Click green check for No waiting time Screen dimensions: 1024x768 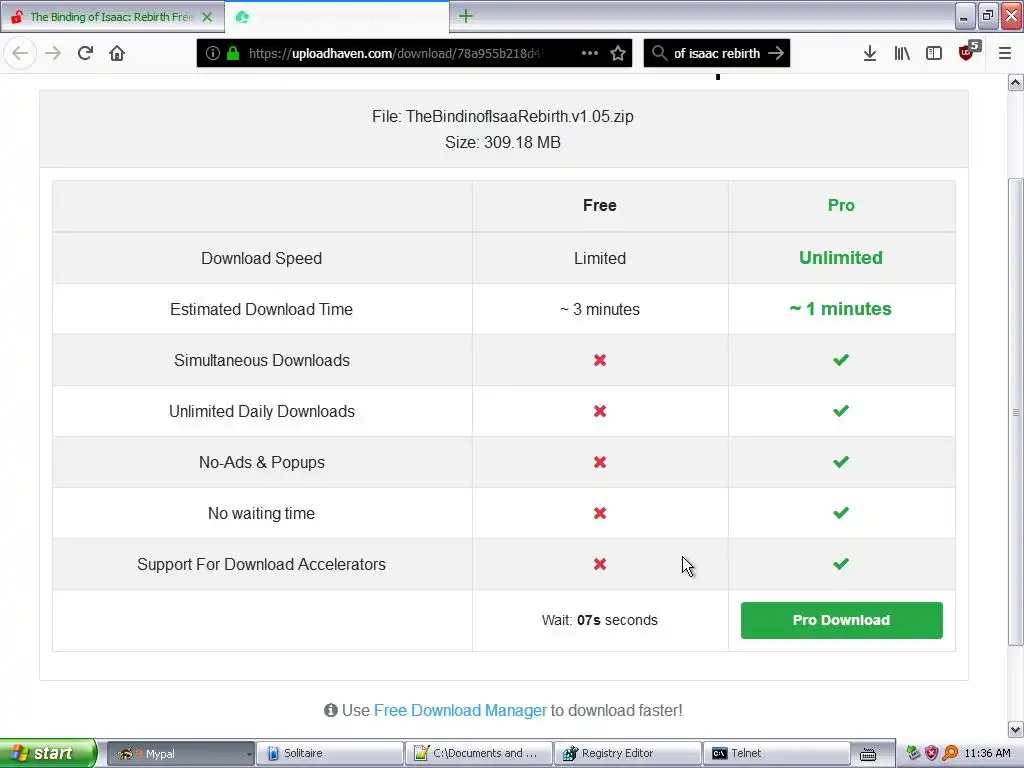[x=840, y=513]
